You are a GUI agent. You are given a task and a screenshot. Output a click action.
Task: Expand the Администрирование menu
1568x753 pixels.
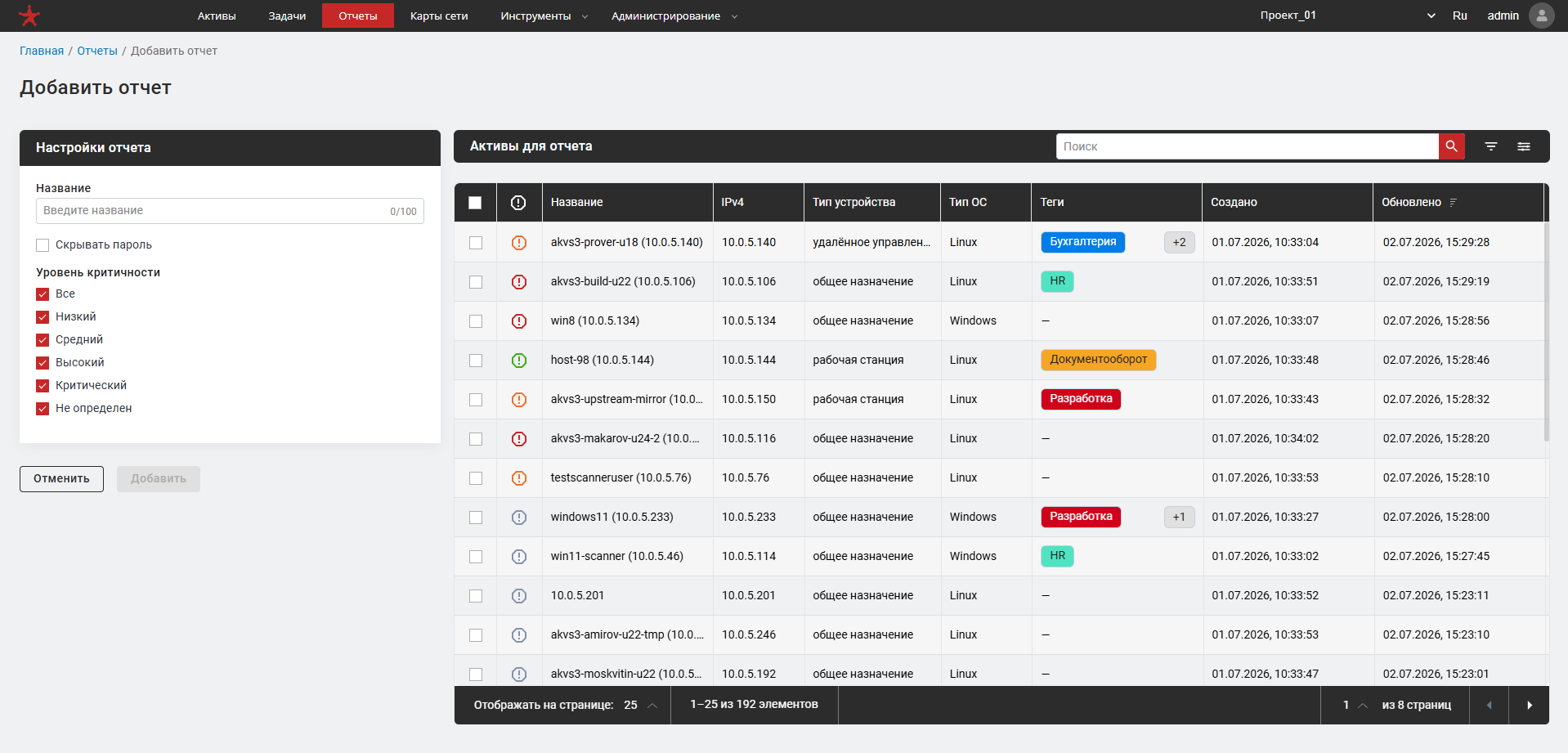674,16
